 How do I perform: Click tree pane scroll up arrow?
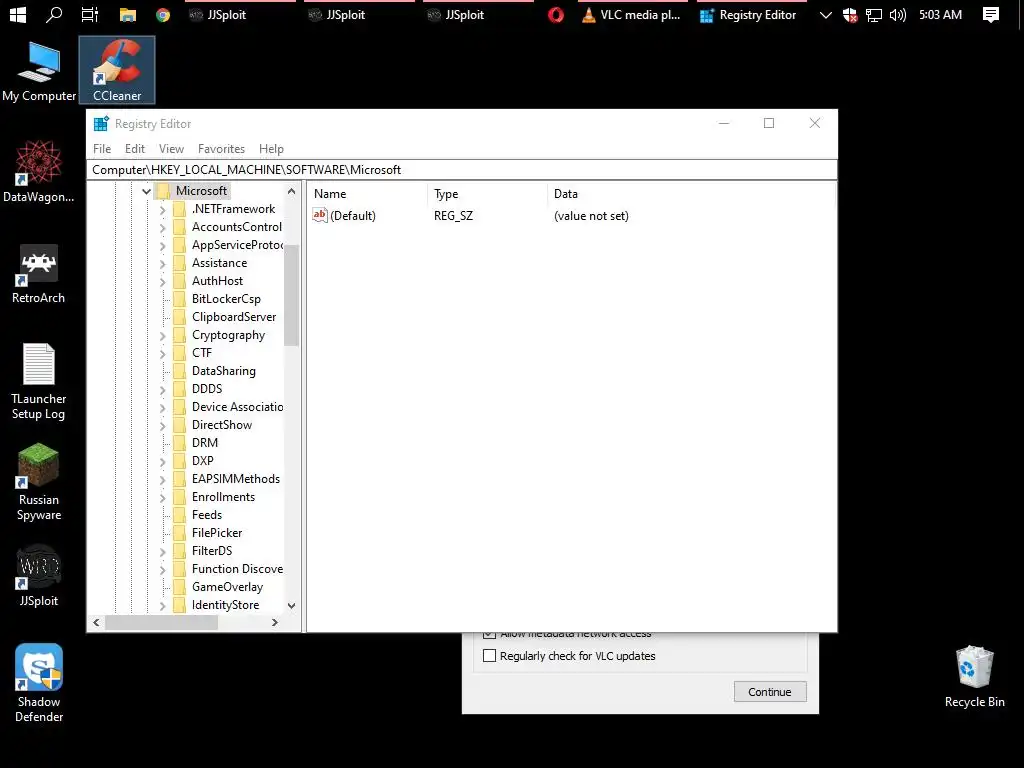291,191
